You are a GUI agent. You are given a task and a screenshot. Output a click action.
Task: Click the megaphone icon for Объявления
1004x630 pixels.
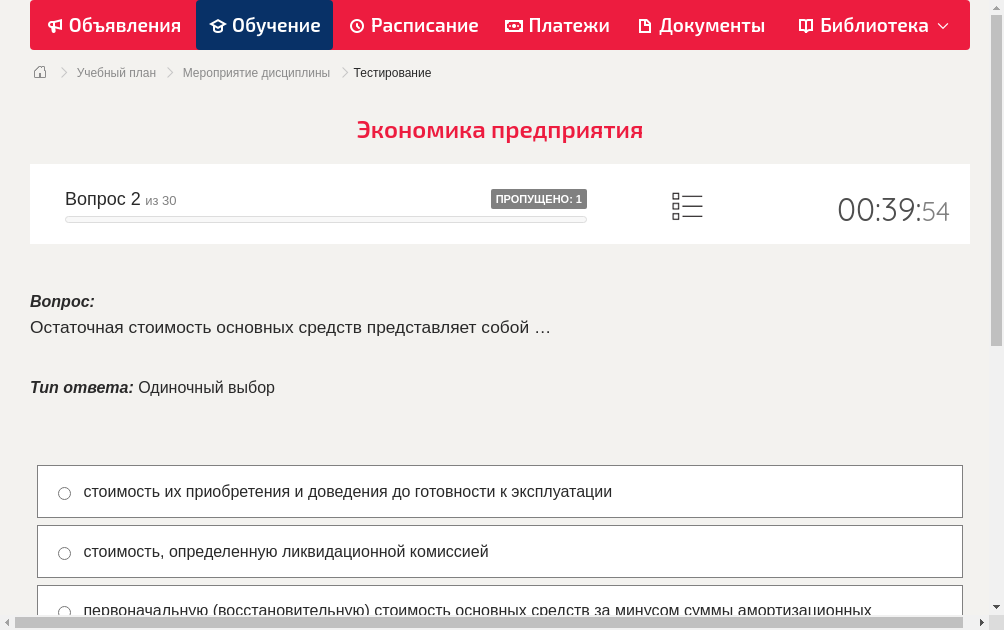(x=55, y=25)
